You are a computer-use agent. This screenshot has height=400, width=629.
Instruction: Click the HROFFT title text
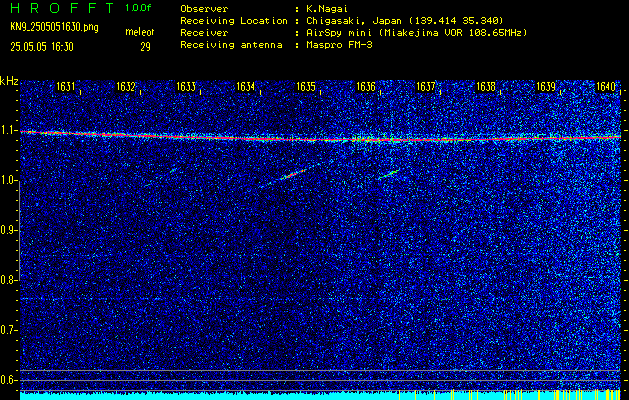click(63, 8)
